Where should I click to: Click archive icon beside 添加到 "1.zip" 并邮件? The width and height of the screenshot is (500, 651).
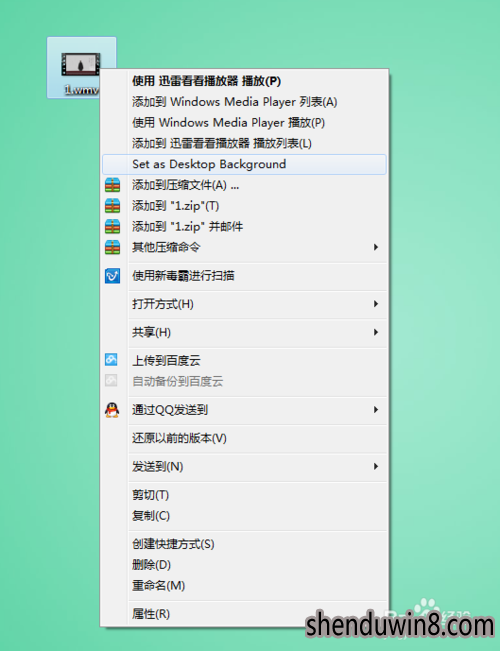pyautogui.click(x=113, y=226)
